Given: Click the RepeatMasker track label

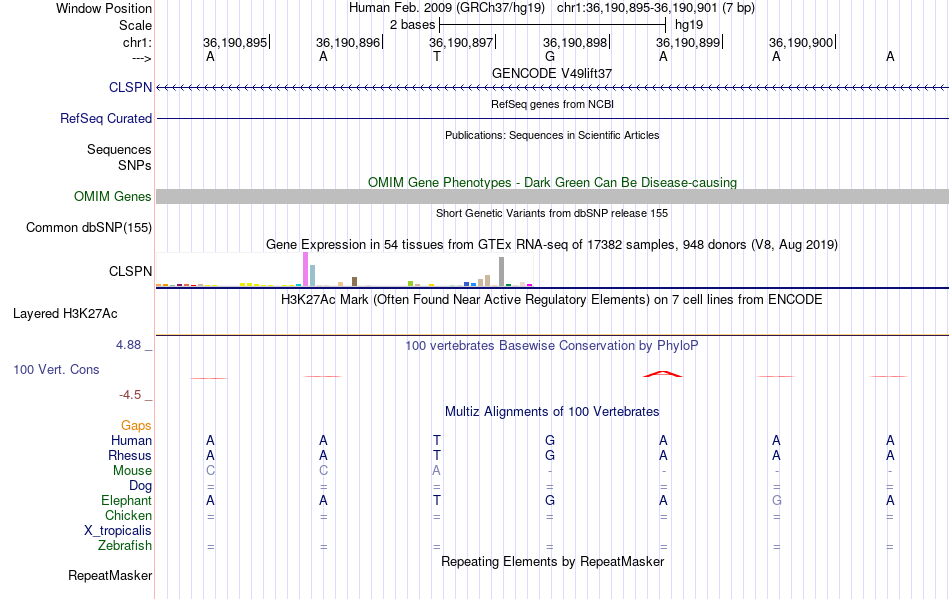Looking at the screenshot, I should 110,575.
